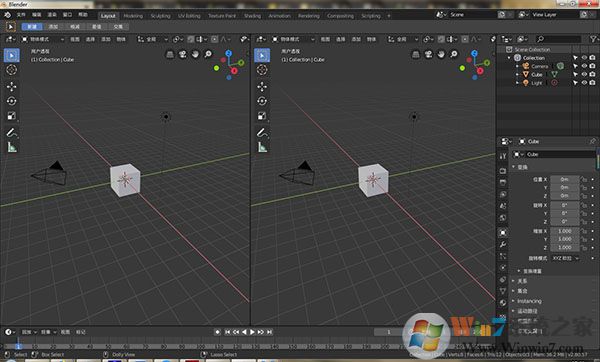The height and width of the screenshot is (362, 600).
Task: Open transform orientation dropdown in right viewport
Action: 403,39
